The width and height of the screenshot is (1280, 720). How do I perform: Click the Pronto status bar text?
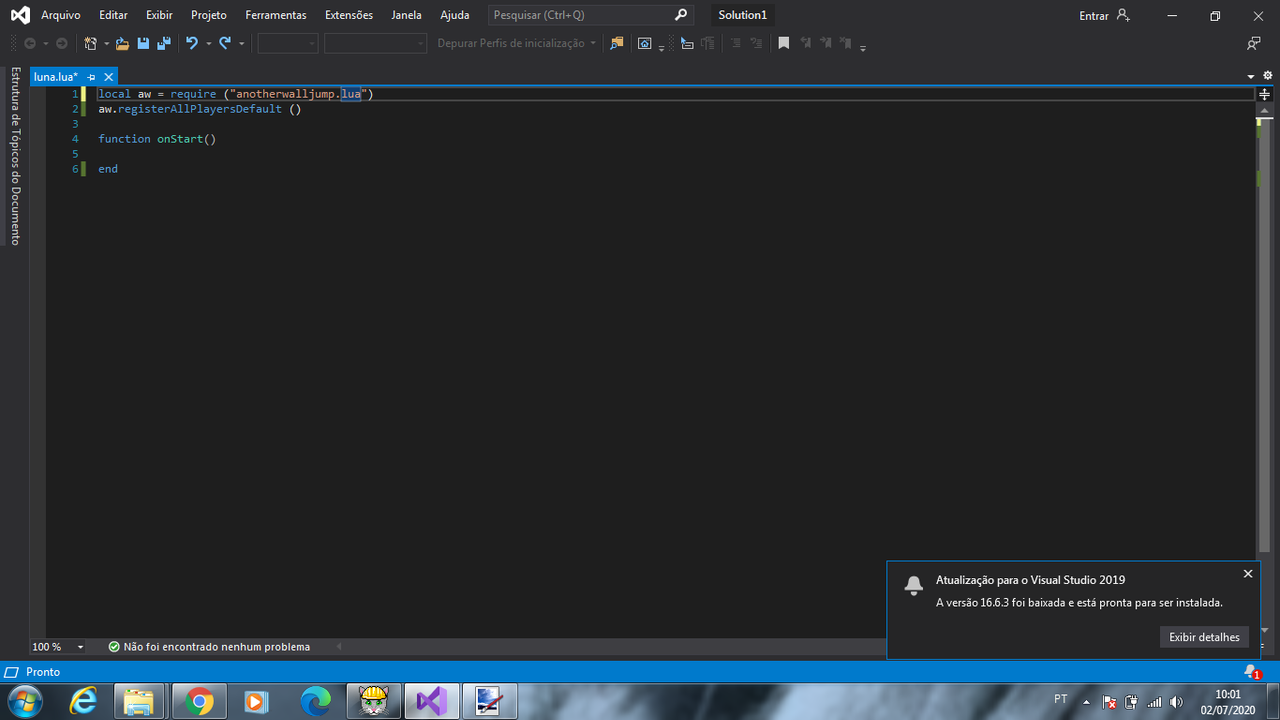click(43, 672)
